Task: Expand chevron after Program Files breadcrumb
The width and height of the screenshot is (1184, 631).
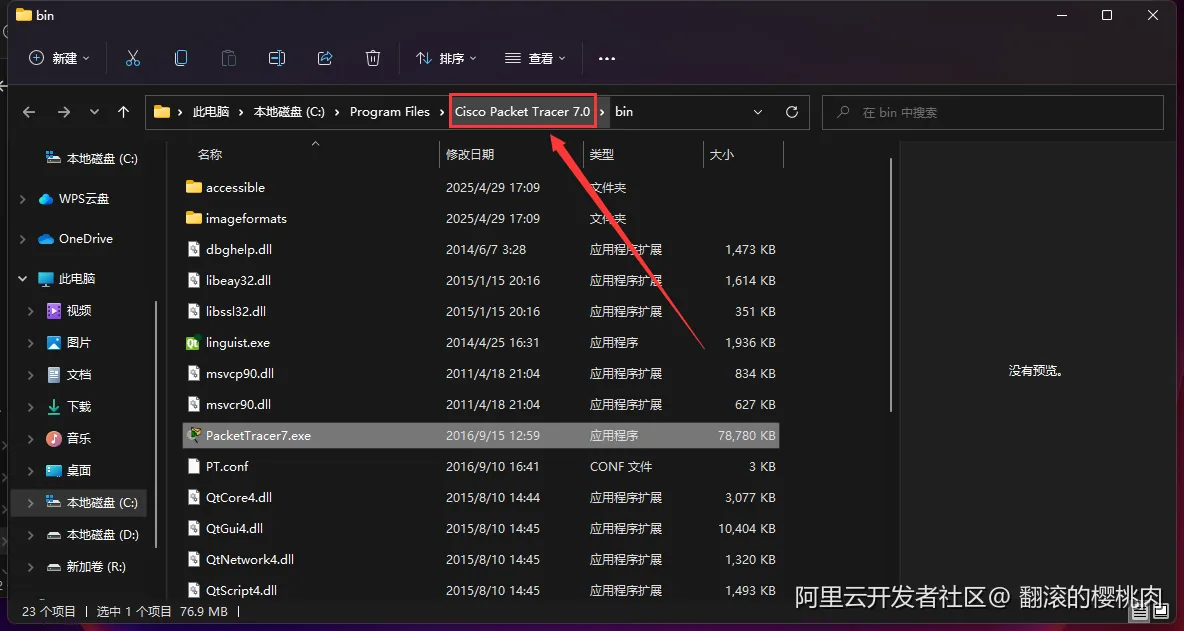Action: (442, 112)
